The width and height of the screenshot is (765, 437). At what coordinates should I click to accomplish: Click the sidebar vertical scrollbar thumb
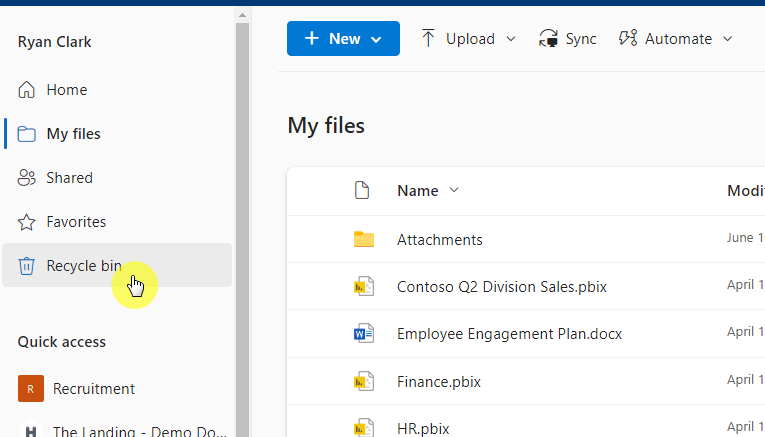242,229
